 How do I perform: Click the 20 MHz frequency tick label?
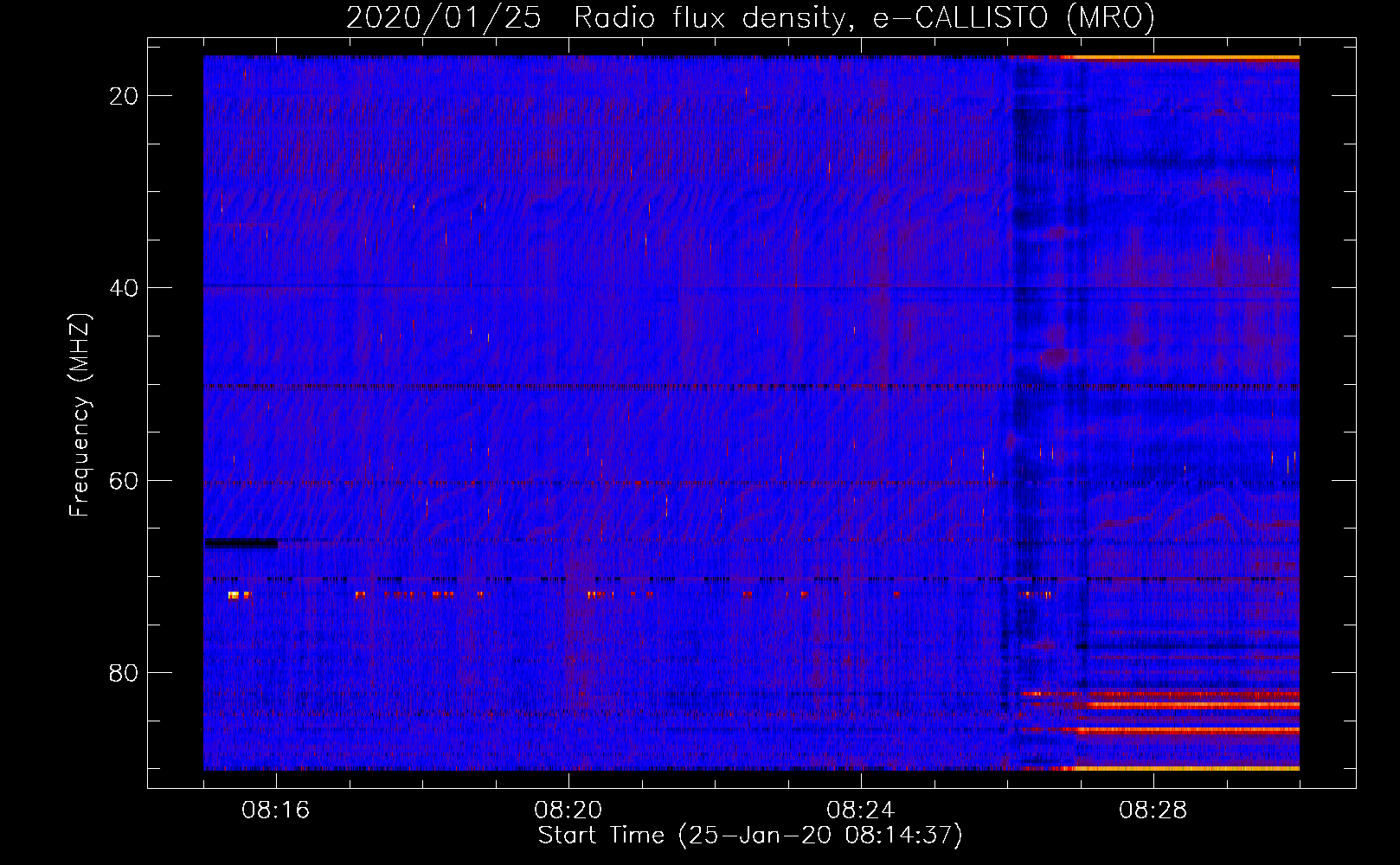click(x=124, y=96)
